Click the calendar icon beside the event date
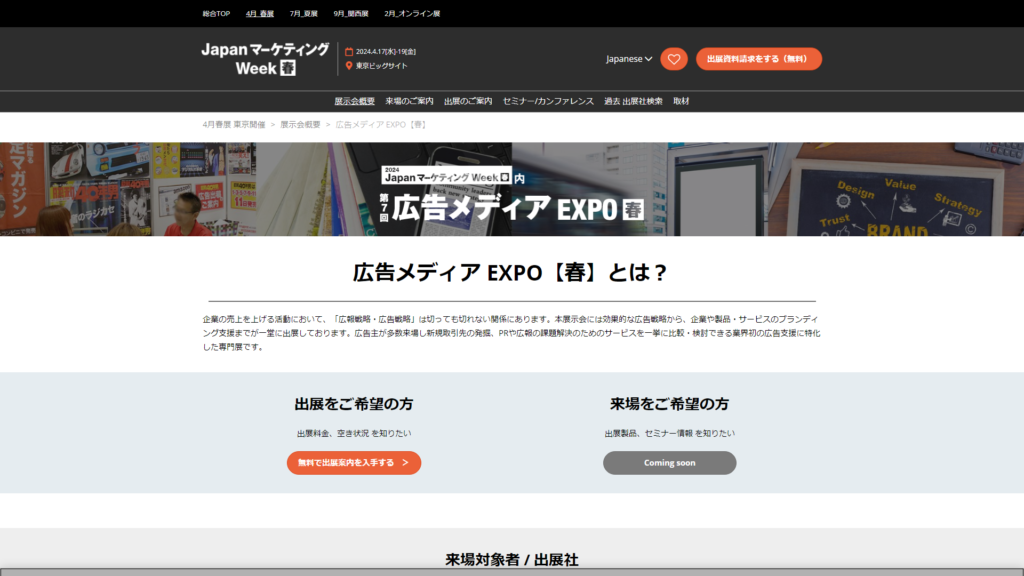The width and height of the screenshot is (1024, 576). coord(349,52)
